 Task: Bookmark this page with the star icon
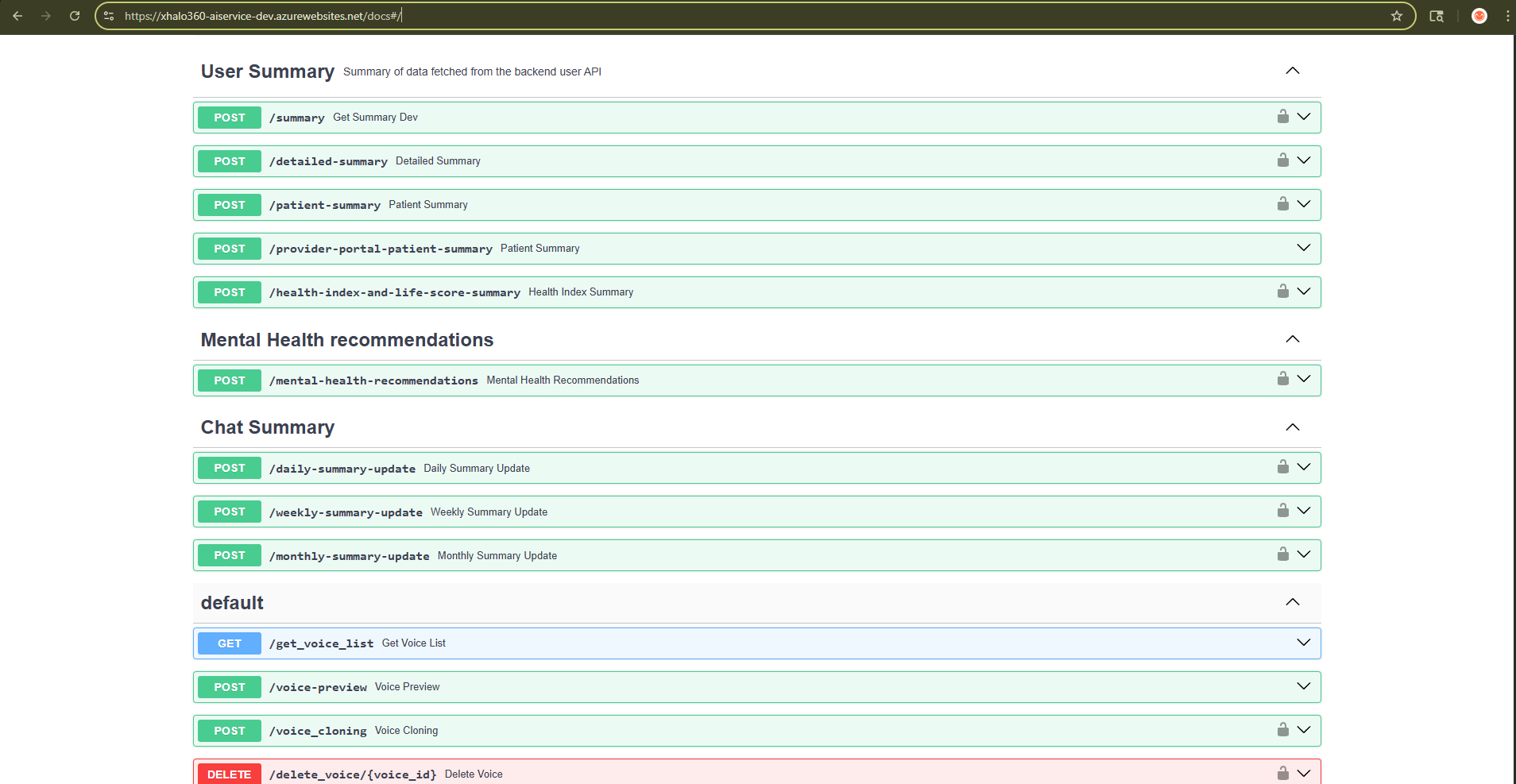tap(1396, 16)
